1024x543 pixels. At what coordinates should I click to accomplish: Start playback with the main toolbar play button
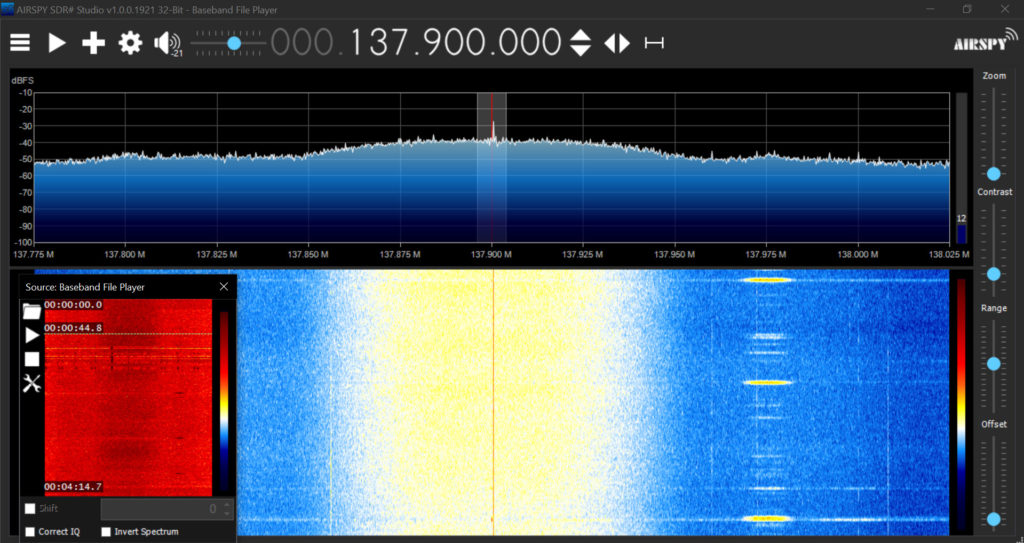pyautogui.click(x=57, y=43)
